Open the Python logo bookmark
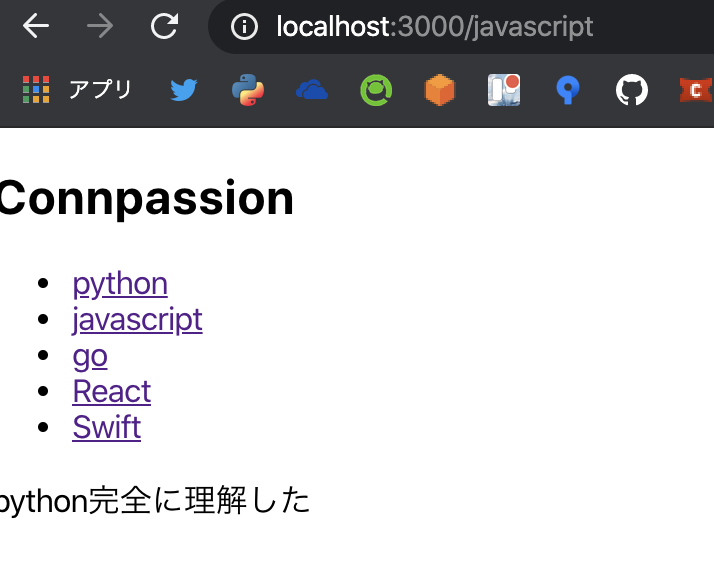The width and height of the screenshot is (714, 580). (x=248, y=90)
